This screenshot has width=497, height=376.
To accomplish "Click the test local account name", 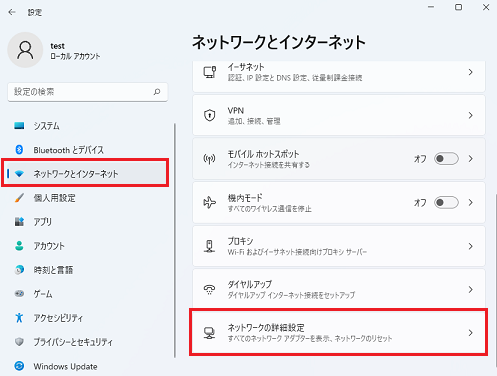I will [x=57, y=46].
